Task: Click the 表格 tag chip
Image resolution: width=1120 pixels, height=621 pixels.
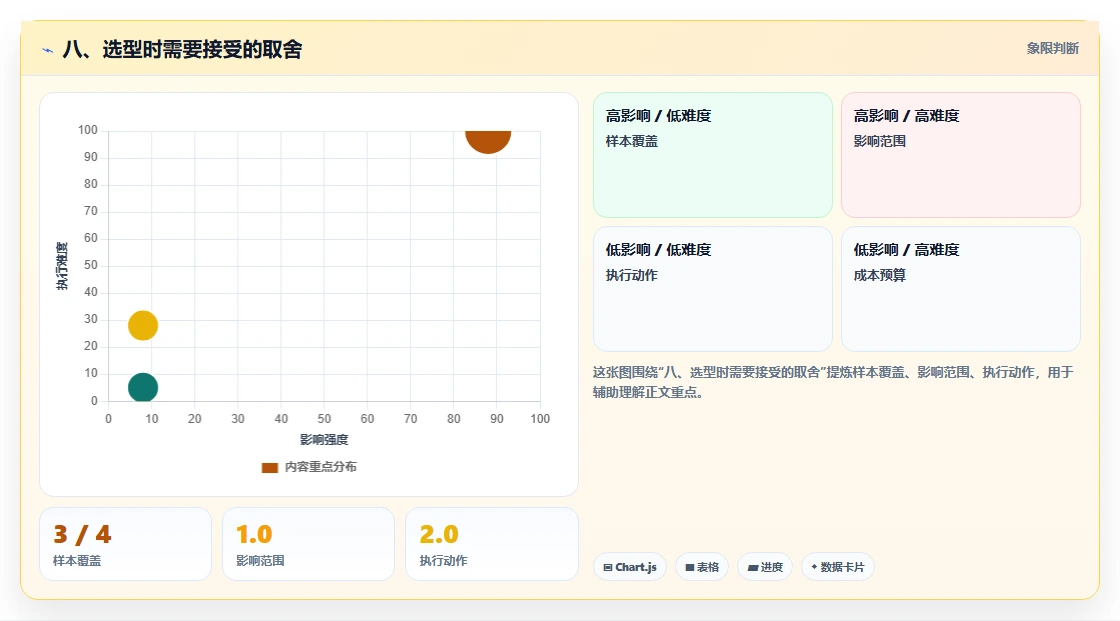Action: click(702, 567)
